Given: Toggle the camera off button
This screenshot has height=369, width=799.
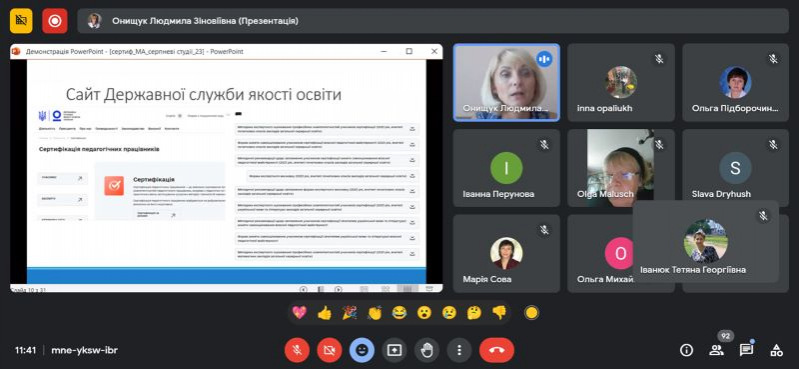Looking at the screenshot, I should click(330, 350).
